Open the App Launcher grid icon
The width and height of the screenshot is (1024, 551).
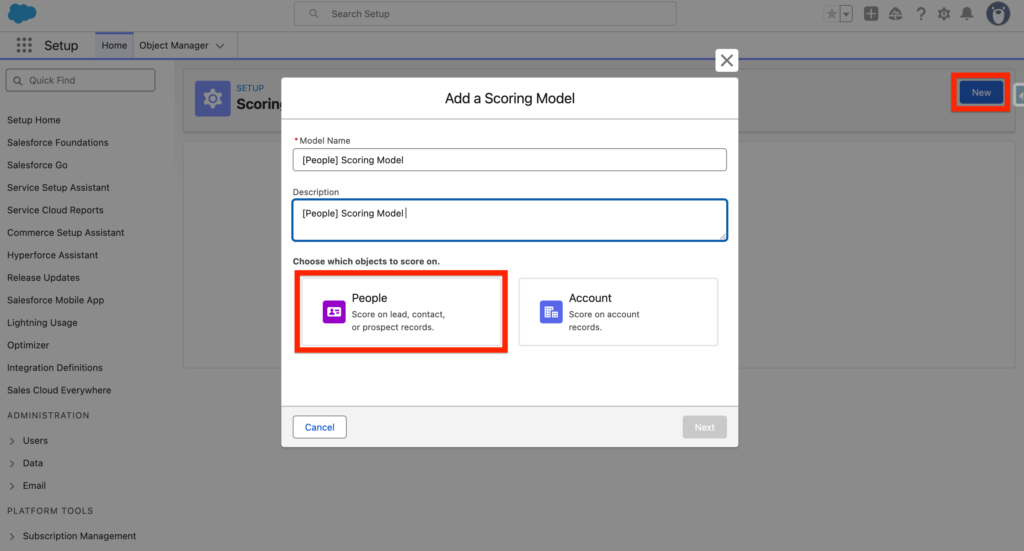tap(25, 46)
